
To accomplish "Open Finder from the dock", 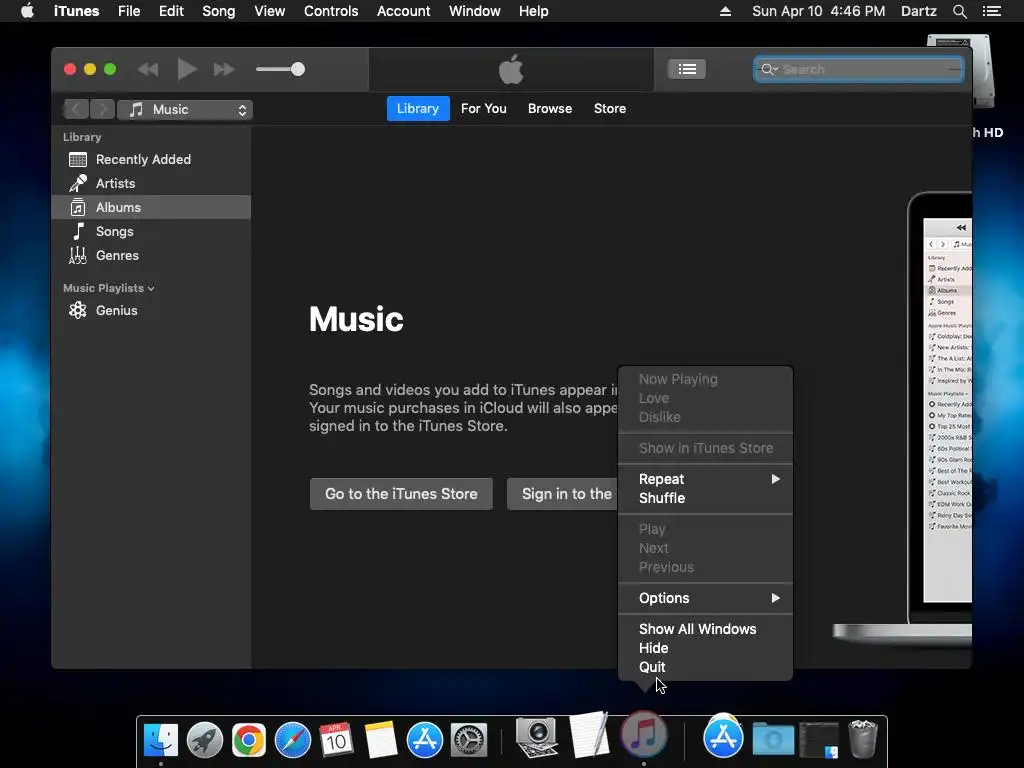I will [x=161, y=741].
